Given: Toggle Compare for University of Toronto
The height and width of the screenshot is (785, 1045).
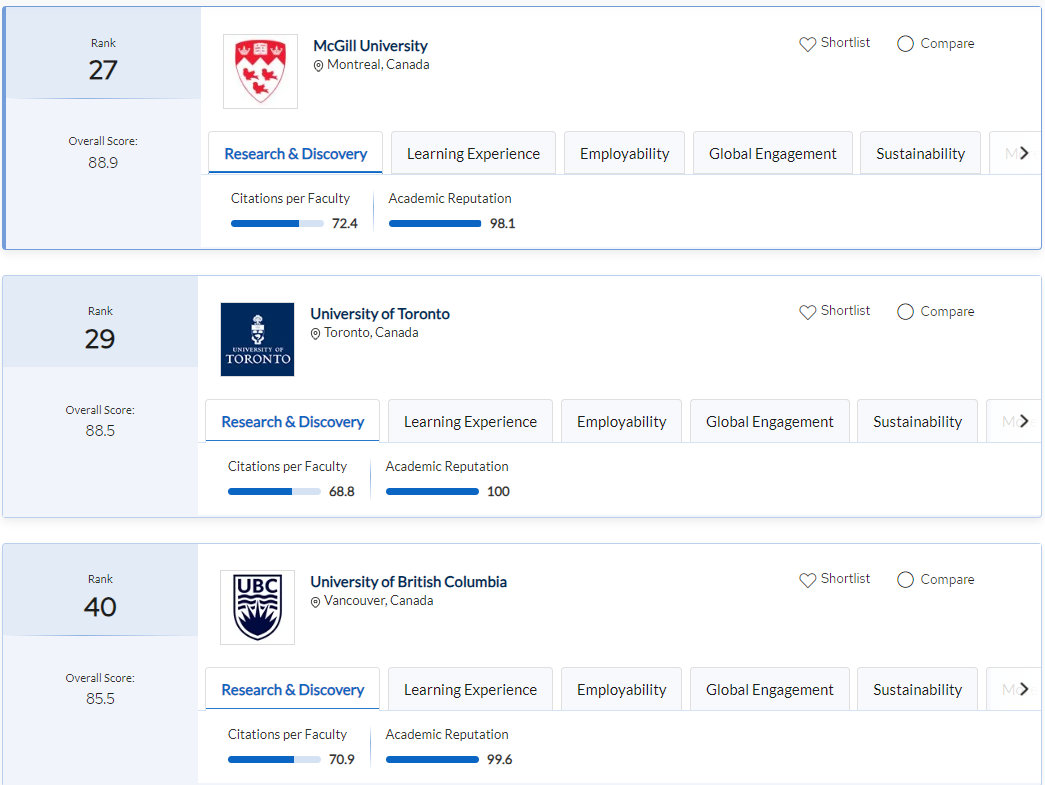Looking at the screenshot, I should click(906, 312).
